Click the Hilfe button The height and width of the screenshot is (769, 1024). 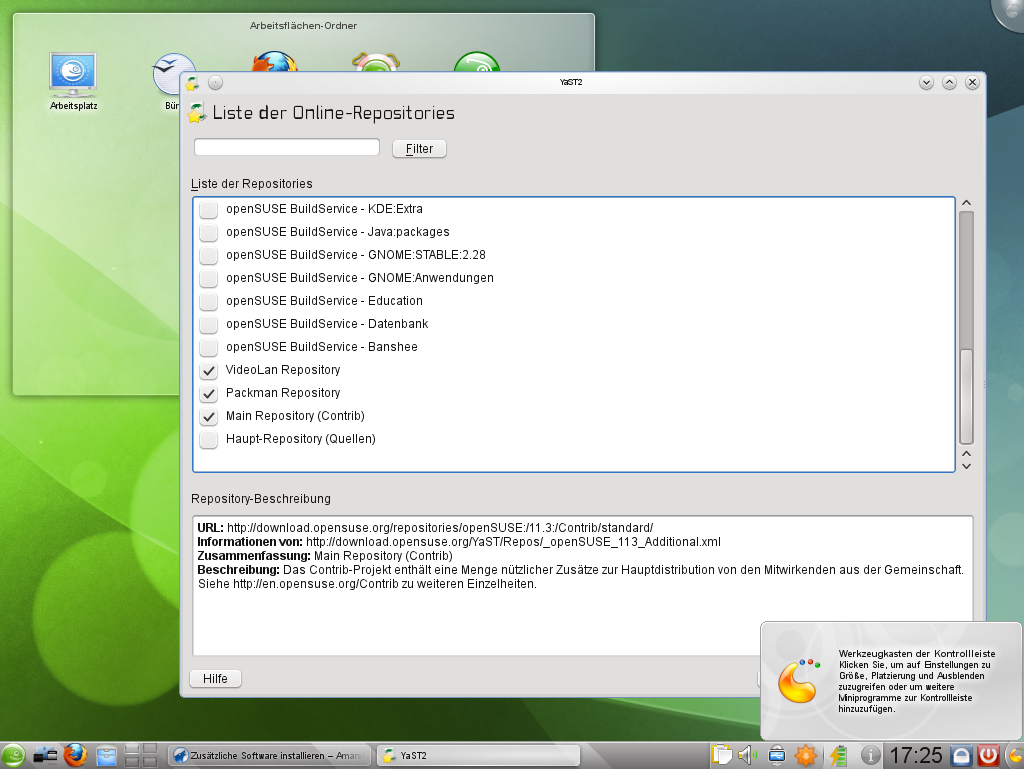point(215,679)
